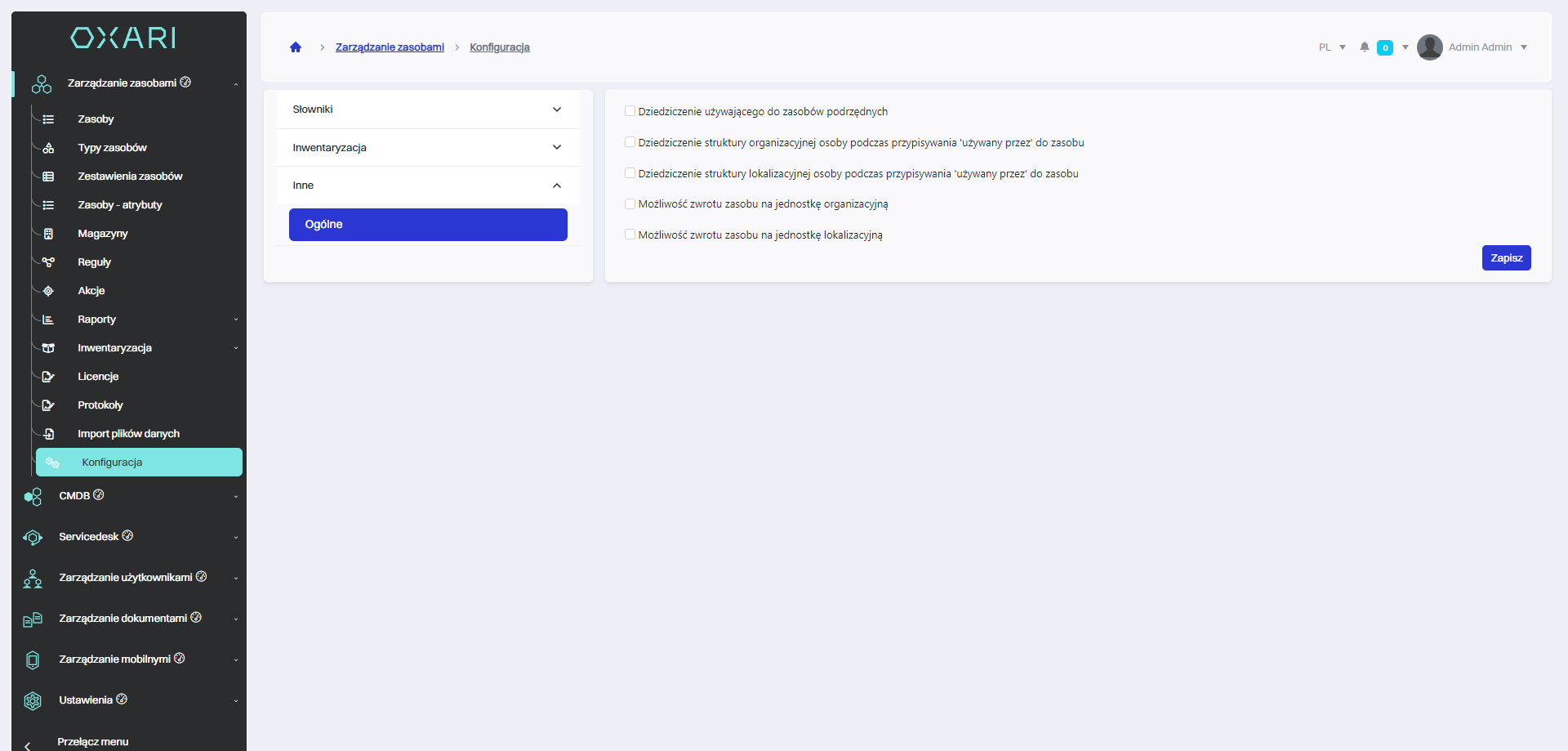Click the Servicedesk headset icon
Screen dimensions: 1568x751
click(x=33, y=537)
